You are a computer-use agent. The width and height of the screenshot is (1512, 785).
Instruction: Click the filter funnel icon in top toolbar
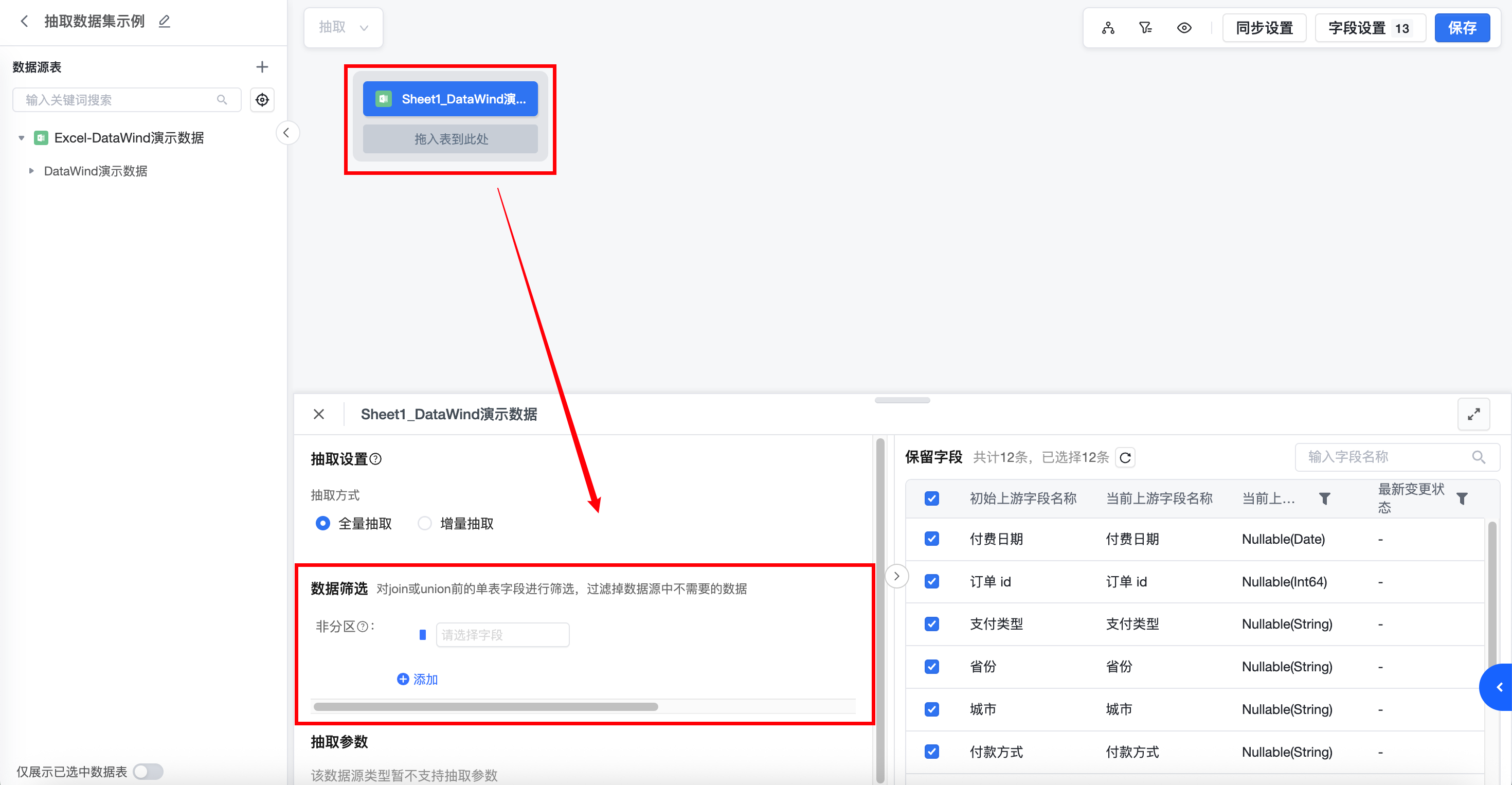tap(1145, 28)
